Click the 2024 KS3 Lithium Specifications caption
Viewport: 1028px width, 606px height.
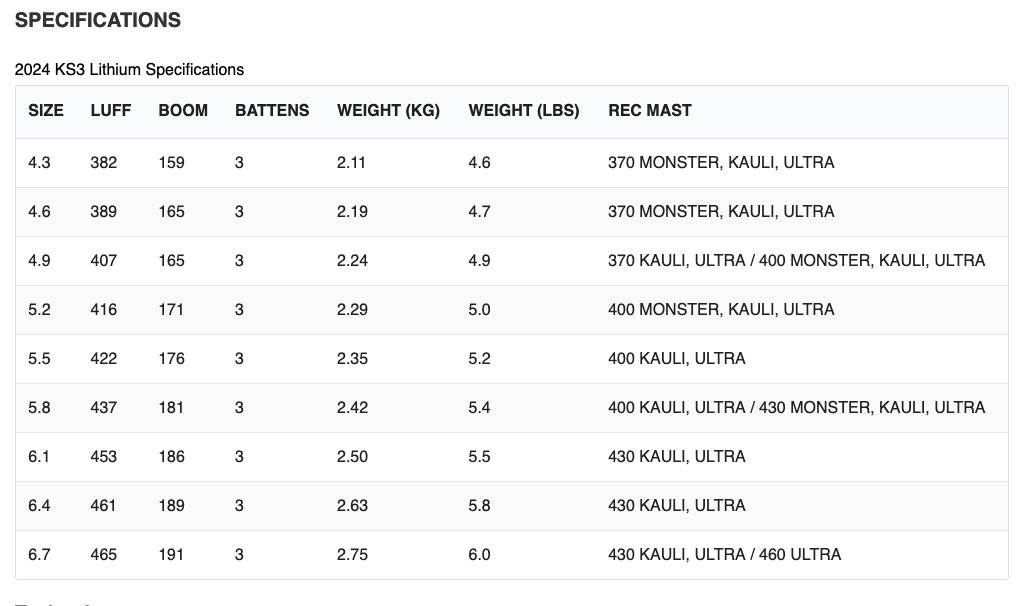coord(129,69)
